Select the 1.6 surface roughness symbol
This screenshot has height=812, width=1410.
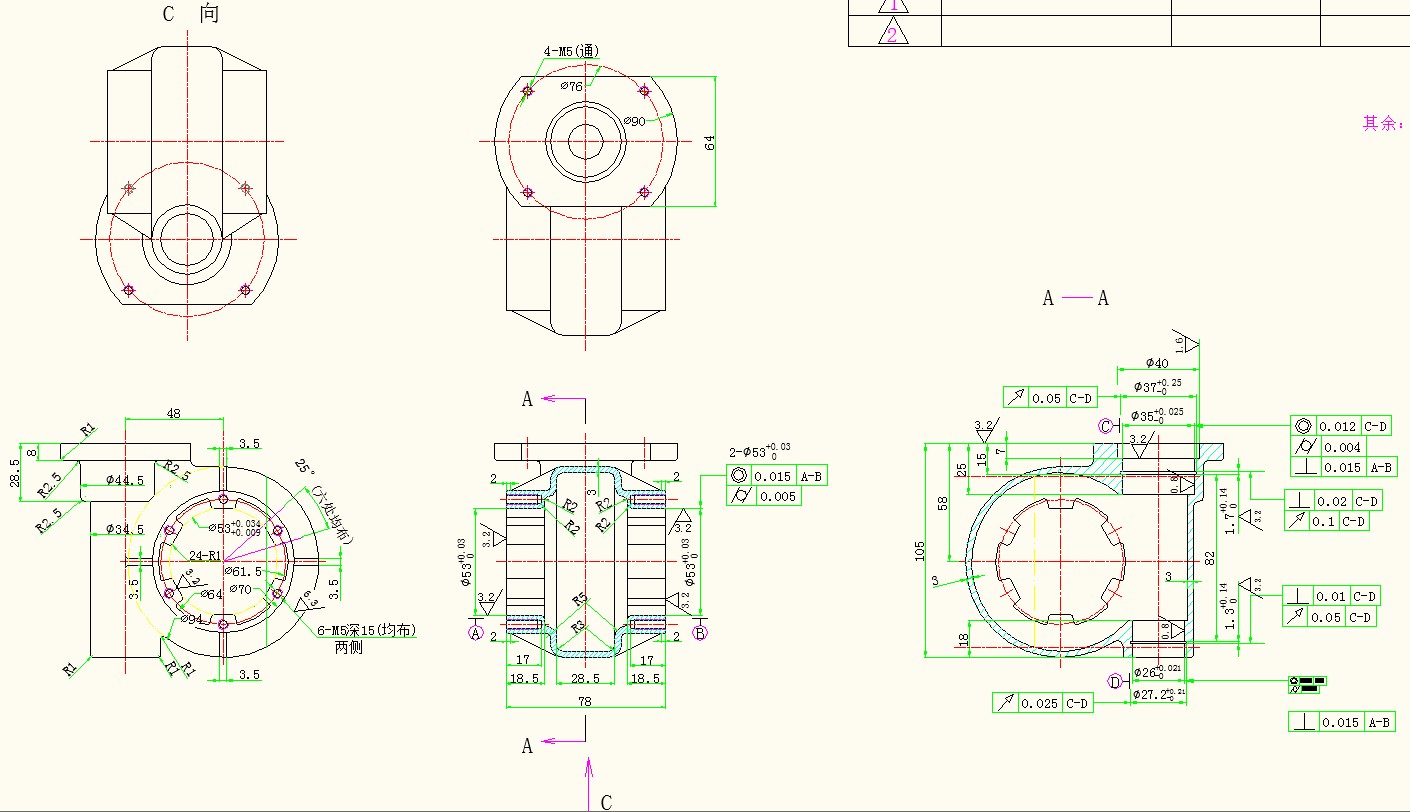pos(1186,342)
